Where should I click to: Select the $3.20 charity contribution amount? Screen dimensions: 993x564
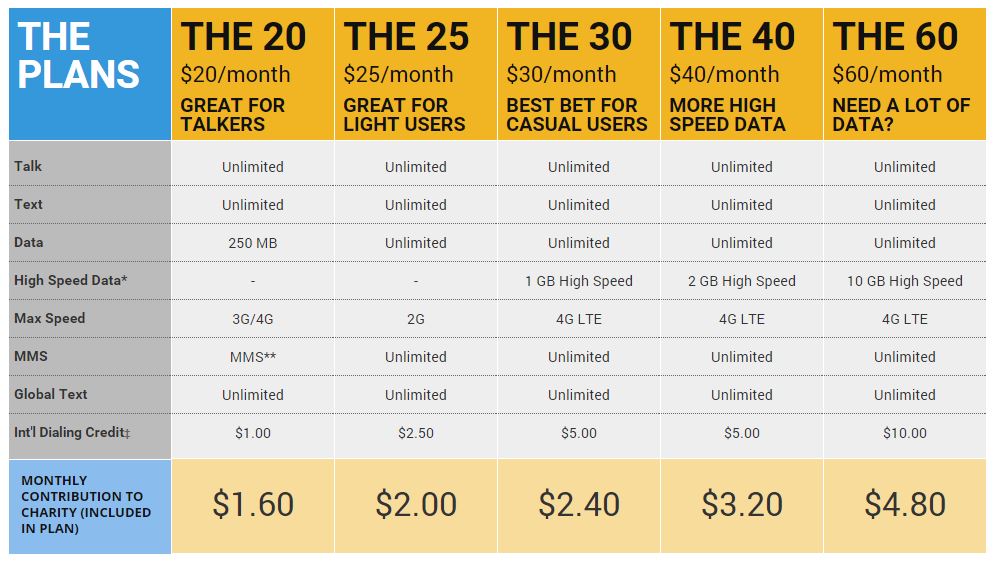click(742, 504)
